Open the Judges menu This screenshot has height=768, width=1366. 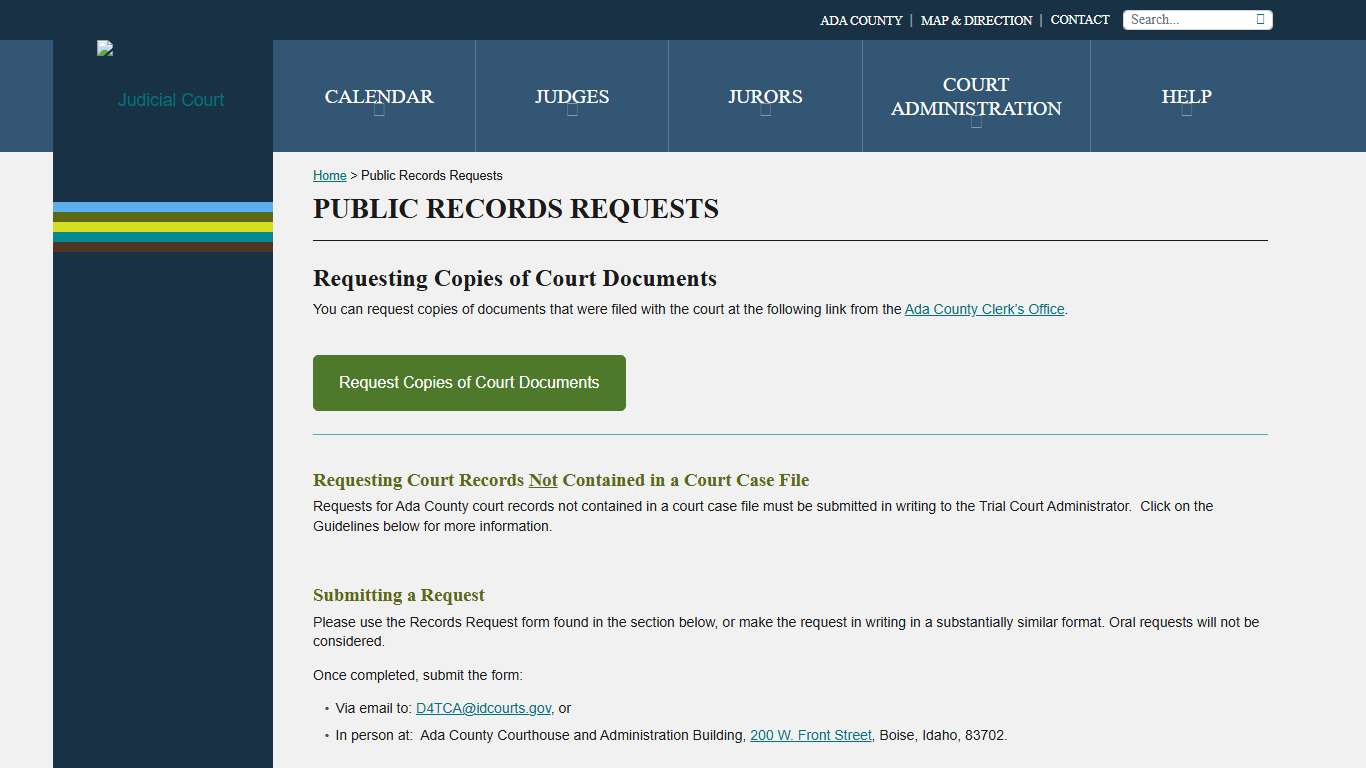click(572, 96)
